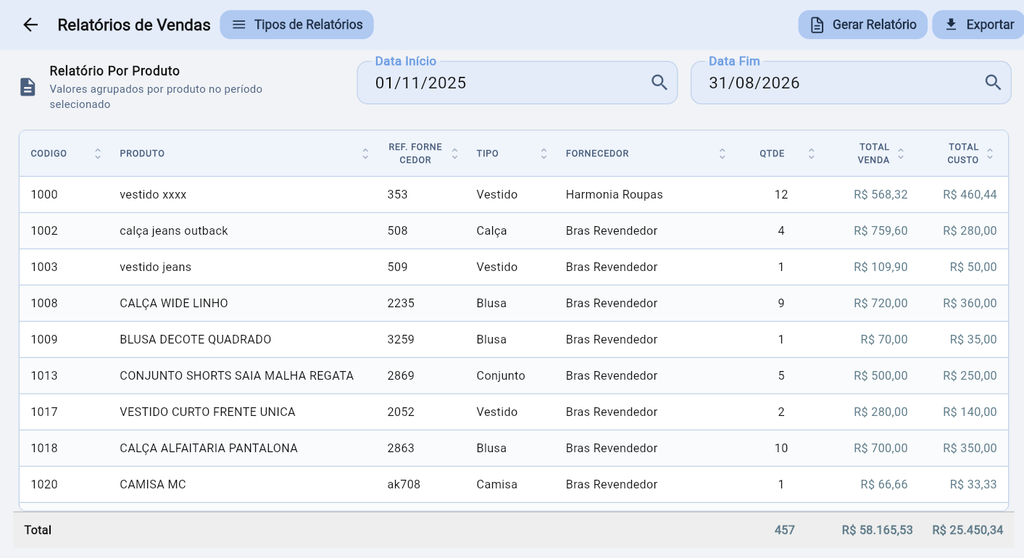Click total venda 'R$ 568,32'
This screenshot has height=558, width=1024.
click(x=880, y=195)
